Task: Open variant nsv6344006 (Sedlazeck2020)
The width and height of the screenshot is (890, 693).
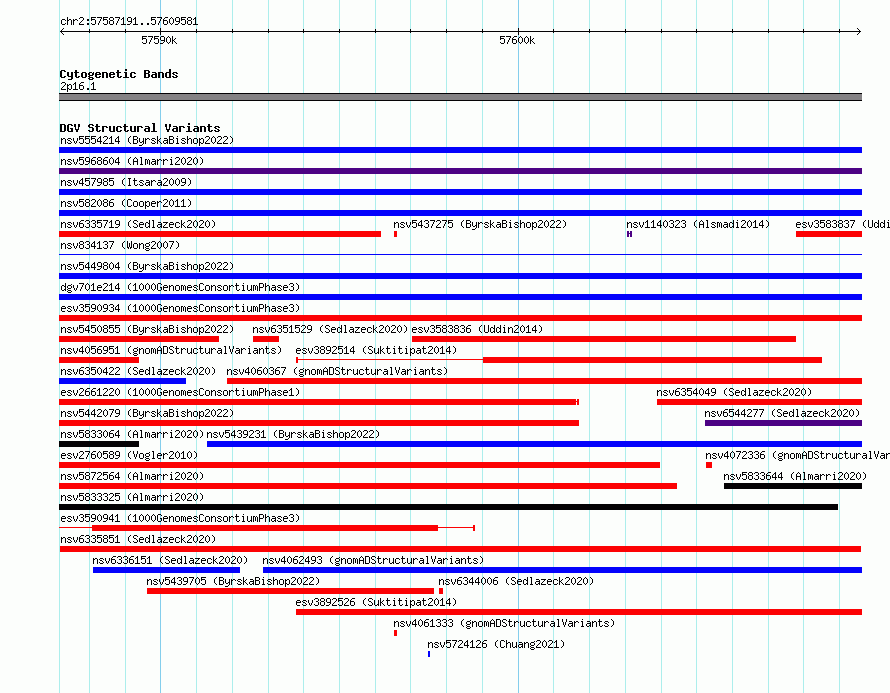Action: pyautogui.click(x=516, y=581)
